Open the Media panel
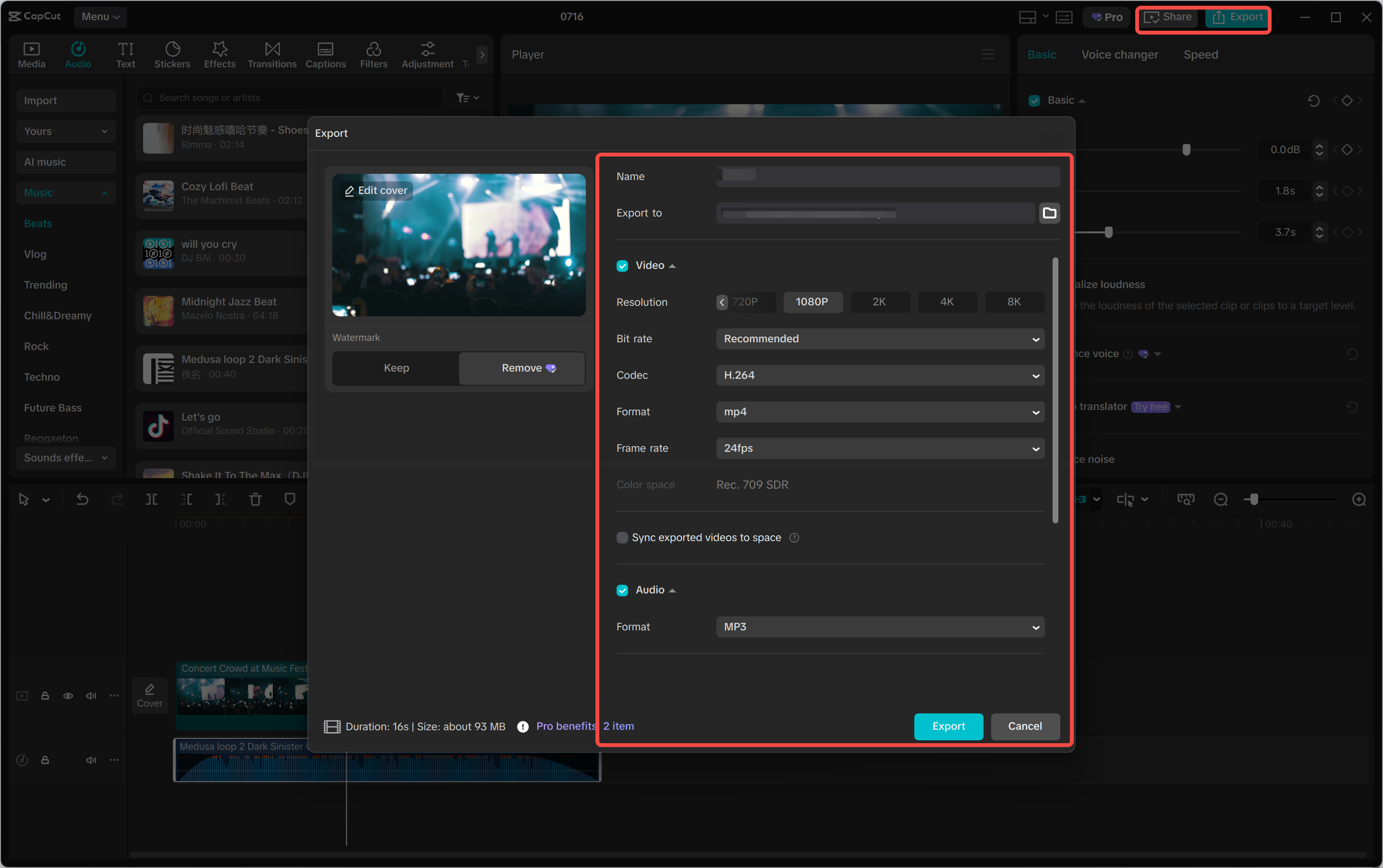This screenshot has height=868, width=1383. [32, 54]
